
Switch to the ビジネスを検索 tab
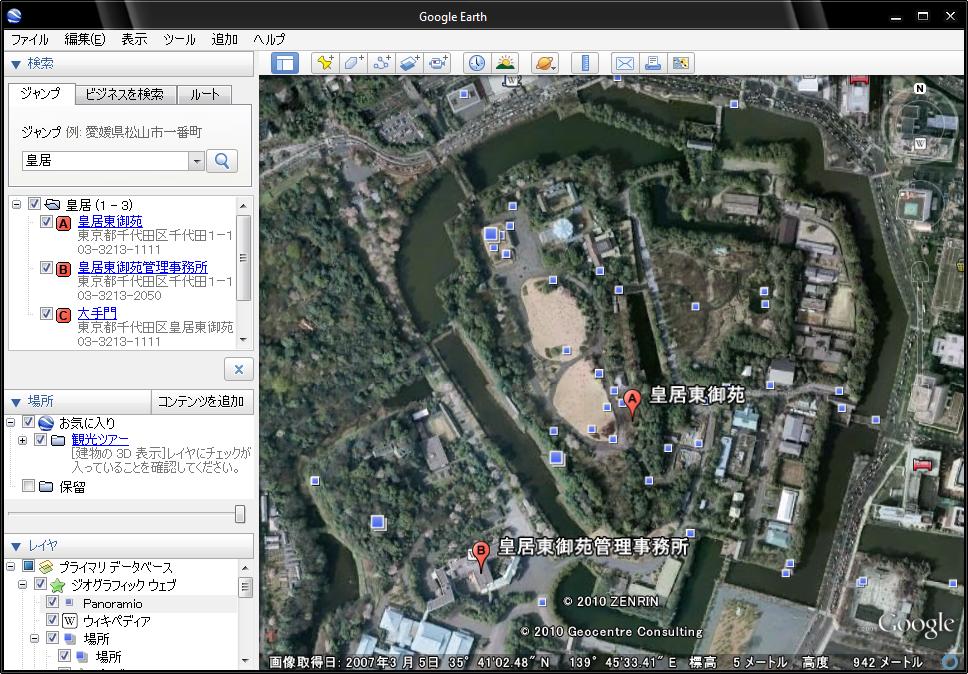(125, 94)
